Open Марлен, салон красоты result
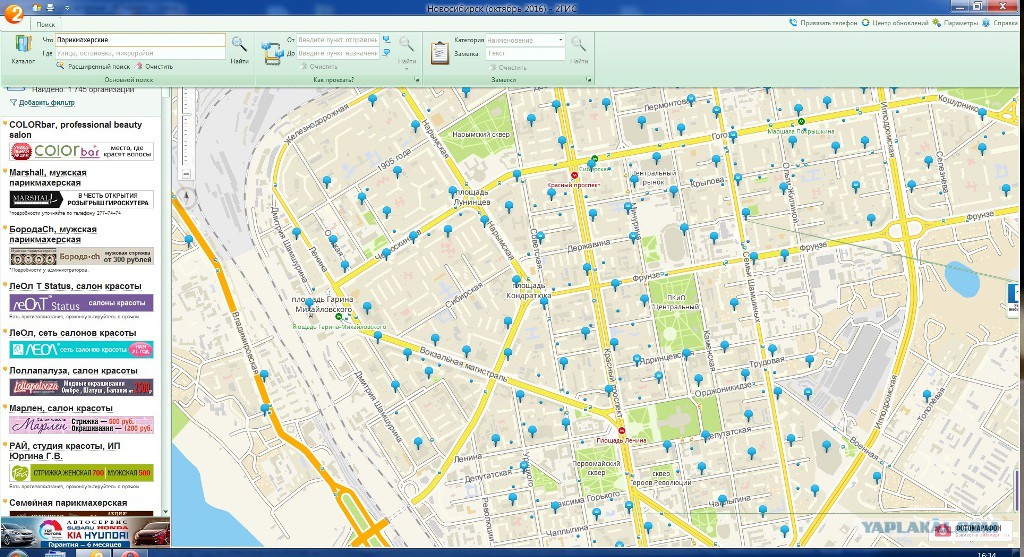The height and width of the screenshot is (557, 1024). [61, 408]
